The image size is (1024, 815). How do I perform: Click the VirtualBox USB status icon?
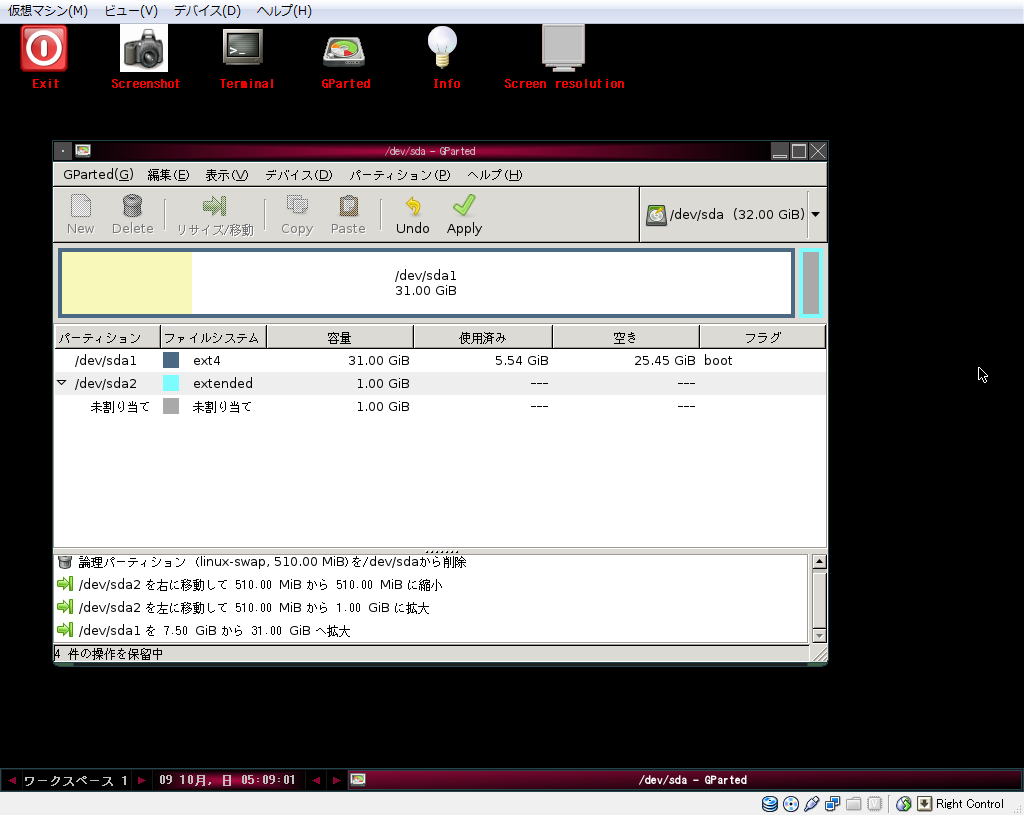point(812,804)
